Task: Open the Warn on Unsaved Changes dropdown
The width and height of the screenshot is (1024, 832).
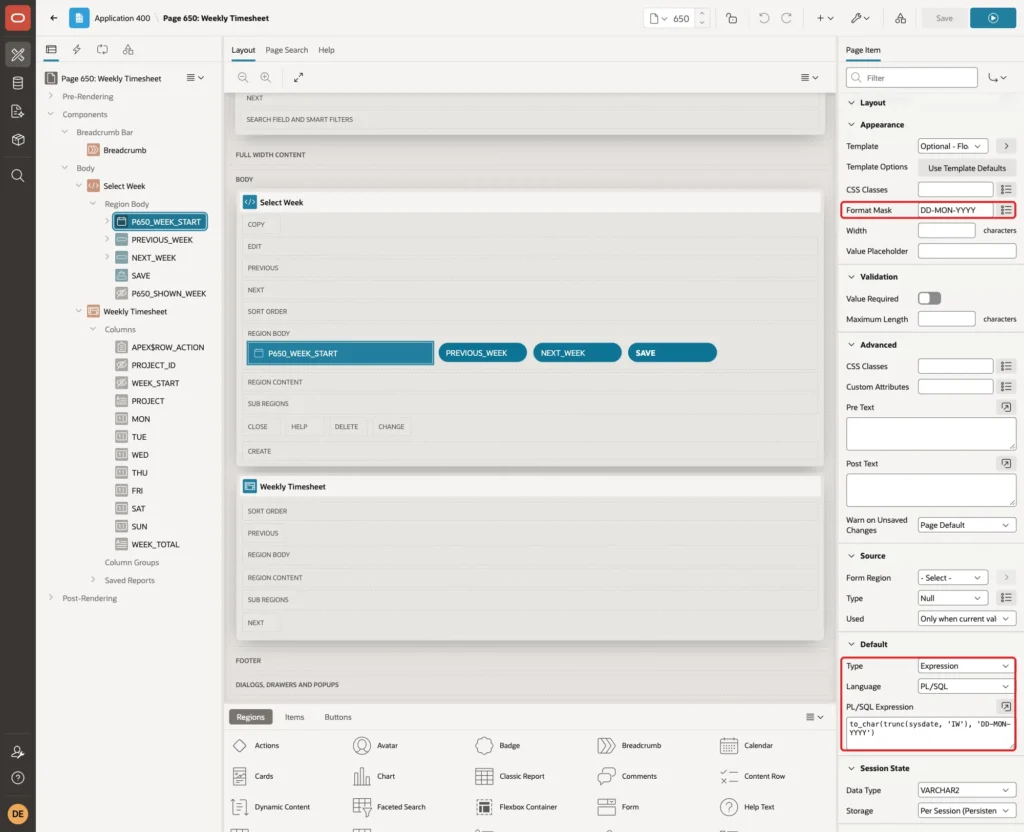Action: tap(966, 525)
